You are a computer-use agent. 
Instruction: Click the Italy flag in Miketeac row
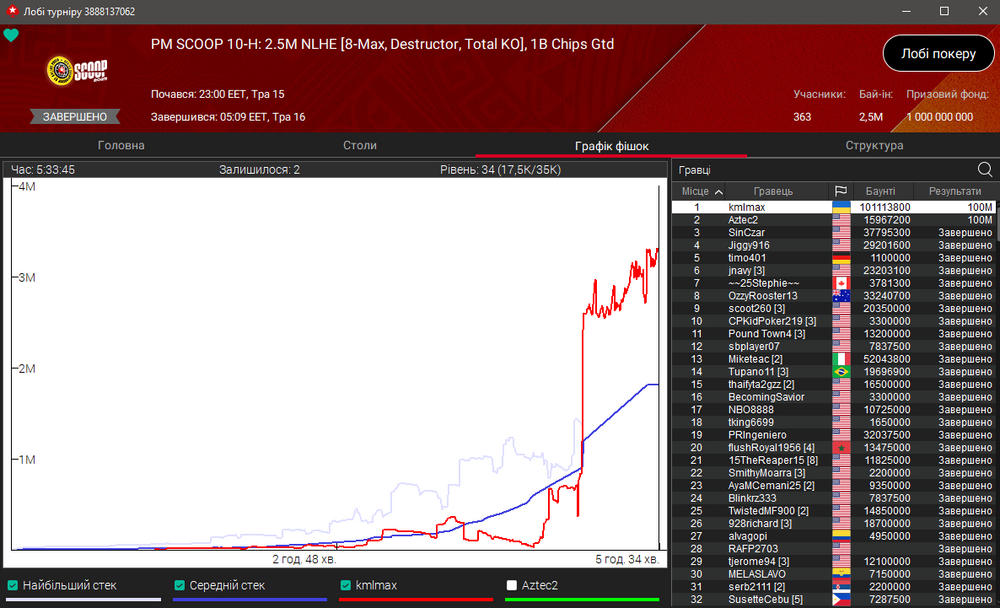coord(841,359)
